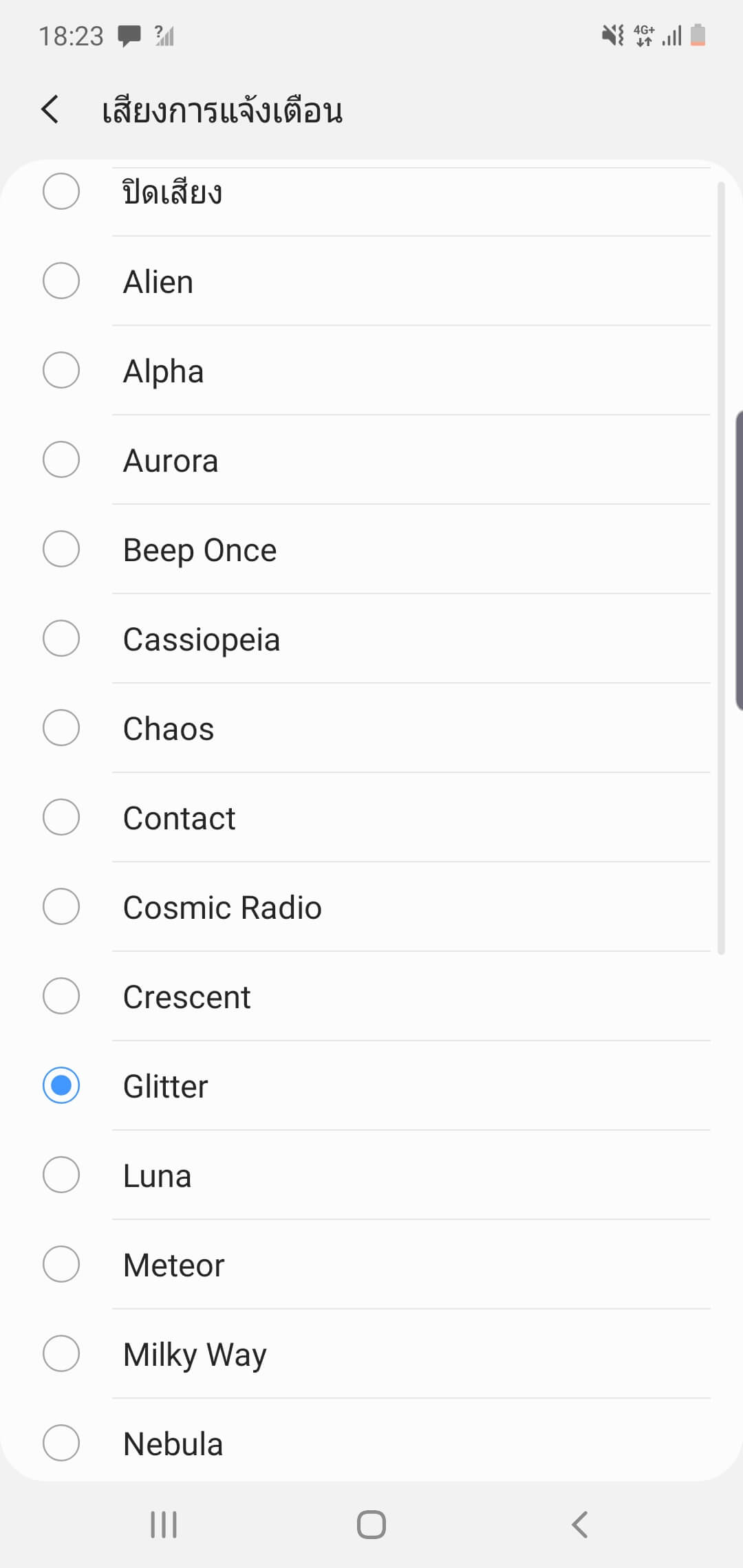Tap the เสียงการแจ้งเตือน page title

(222, 111)
